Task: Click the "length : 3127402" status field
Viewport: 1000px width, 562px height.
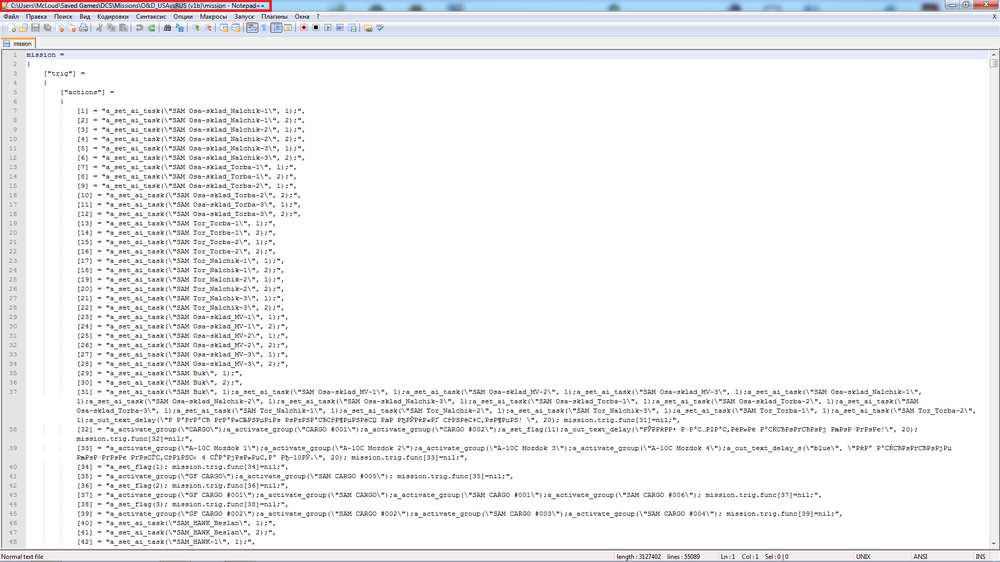Action: pos(638,557)
